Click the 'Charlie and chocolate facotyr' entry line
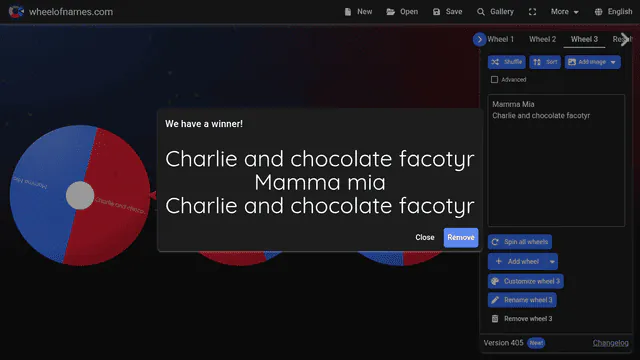Screen dimensions: 640x360 coord(541,116)
